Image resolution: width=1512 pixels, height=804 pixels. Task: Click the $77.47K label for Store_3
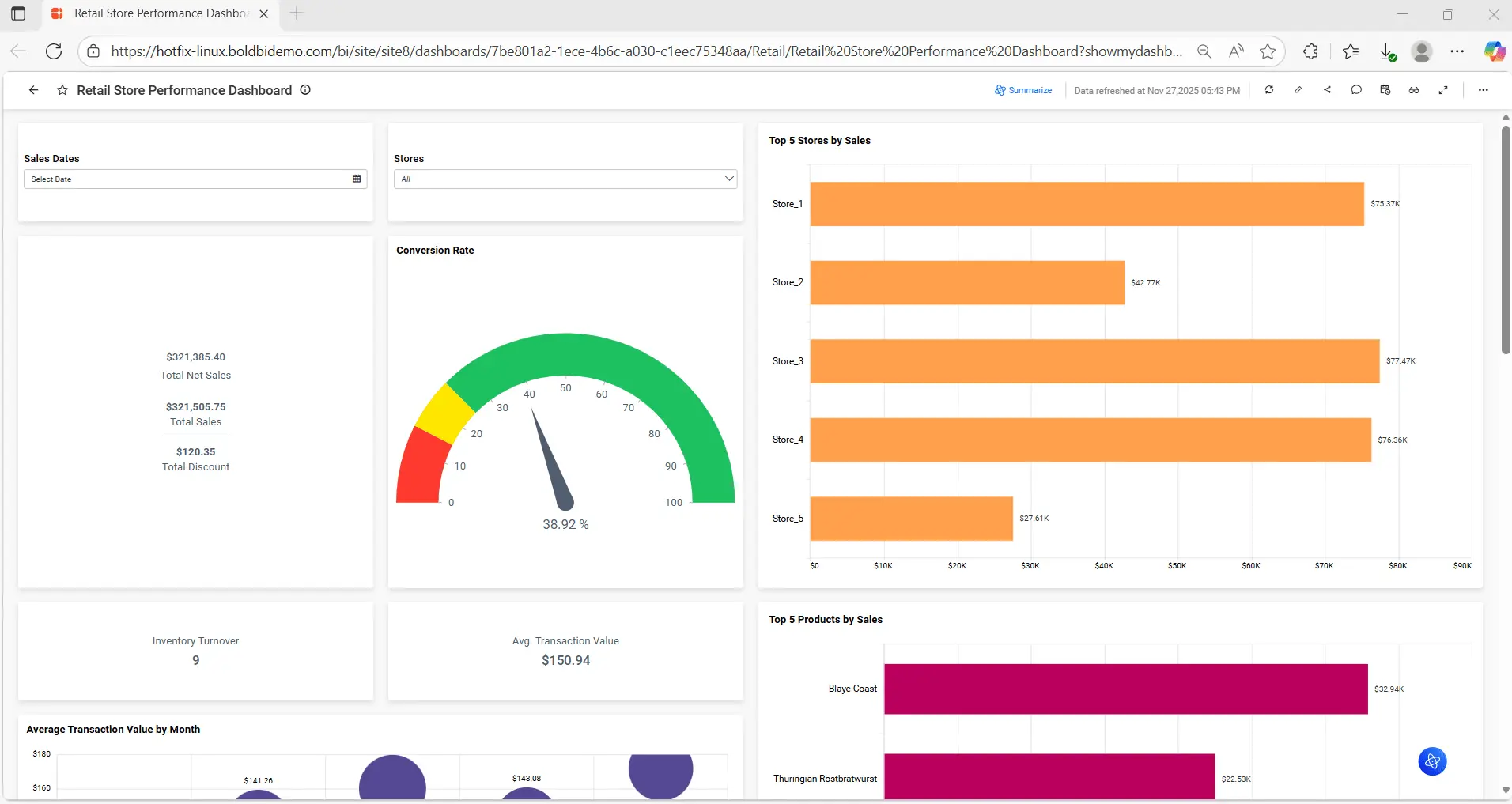(x=1400, y=361)
